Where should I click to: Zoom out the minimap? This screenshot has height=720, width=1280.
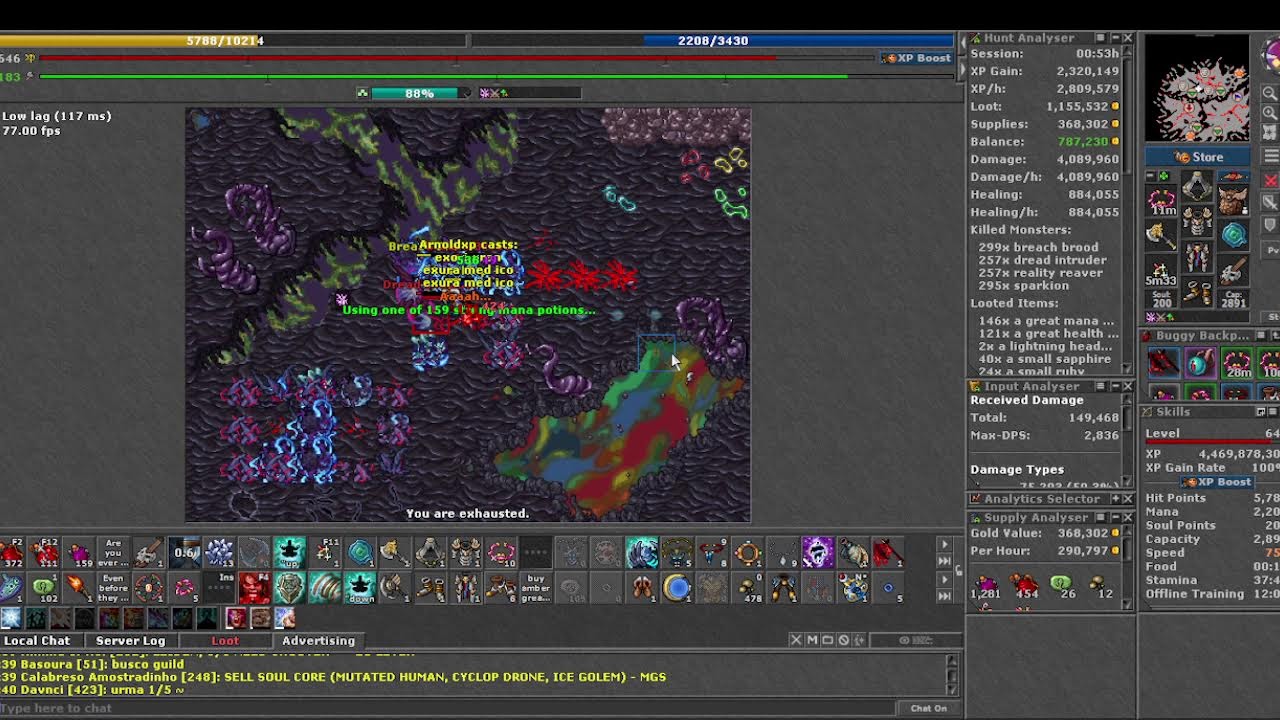tap(1270, 93)
